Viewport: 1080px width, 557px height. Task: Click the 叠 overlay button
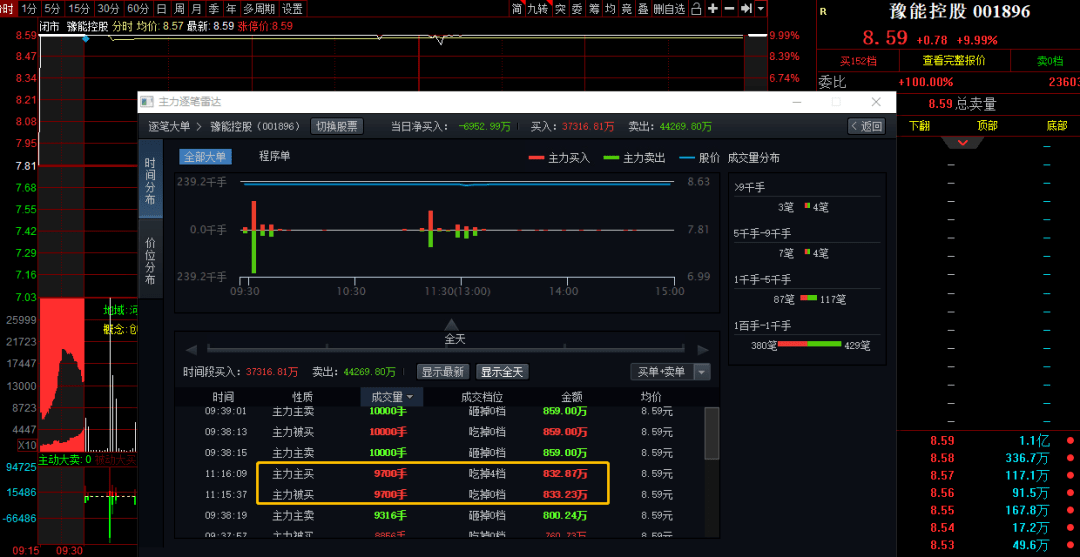[x=643, y=9]
